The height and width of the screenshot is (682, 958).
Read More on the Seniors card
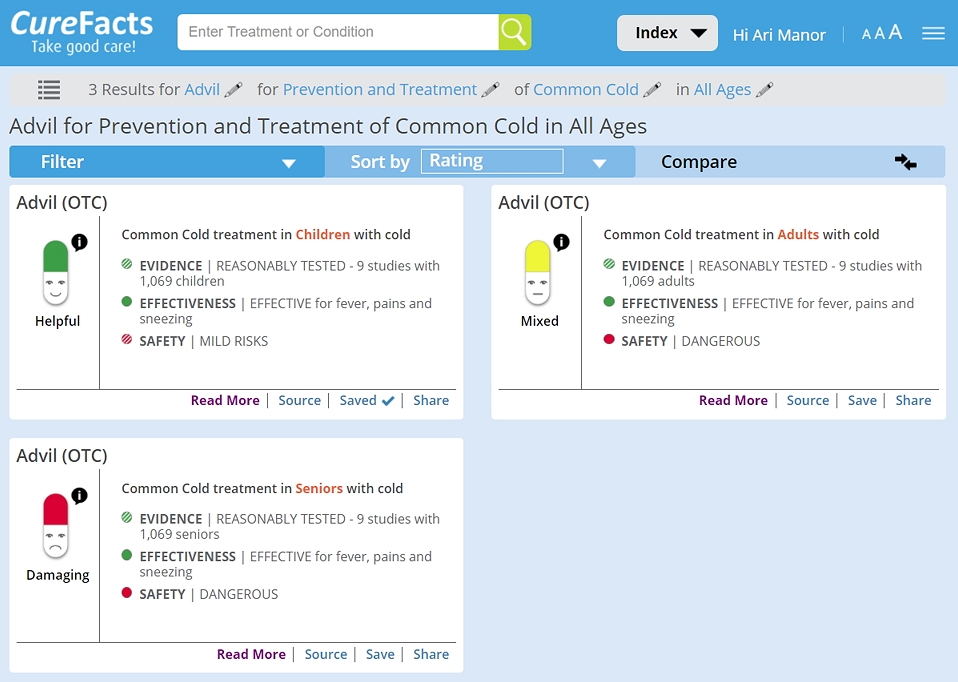[x=251, y=654]
